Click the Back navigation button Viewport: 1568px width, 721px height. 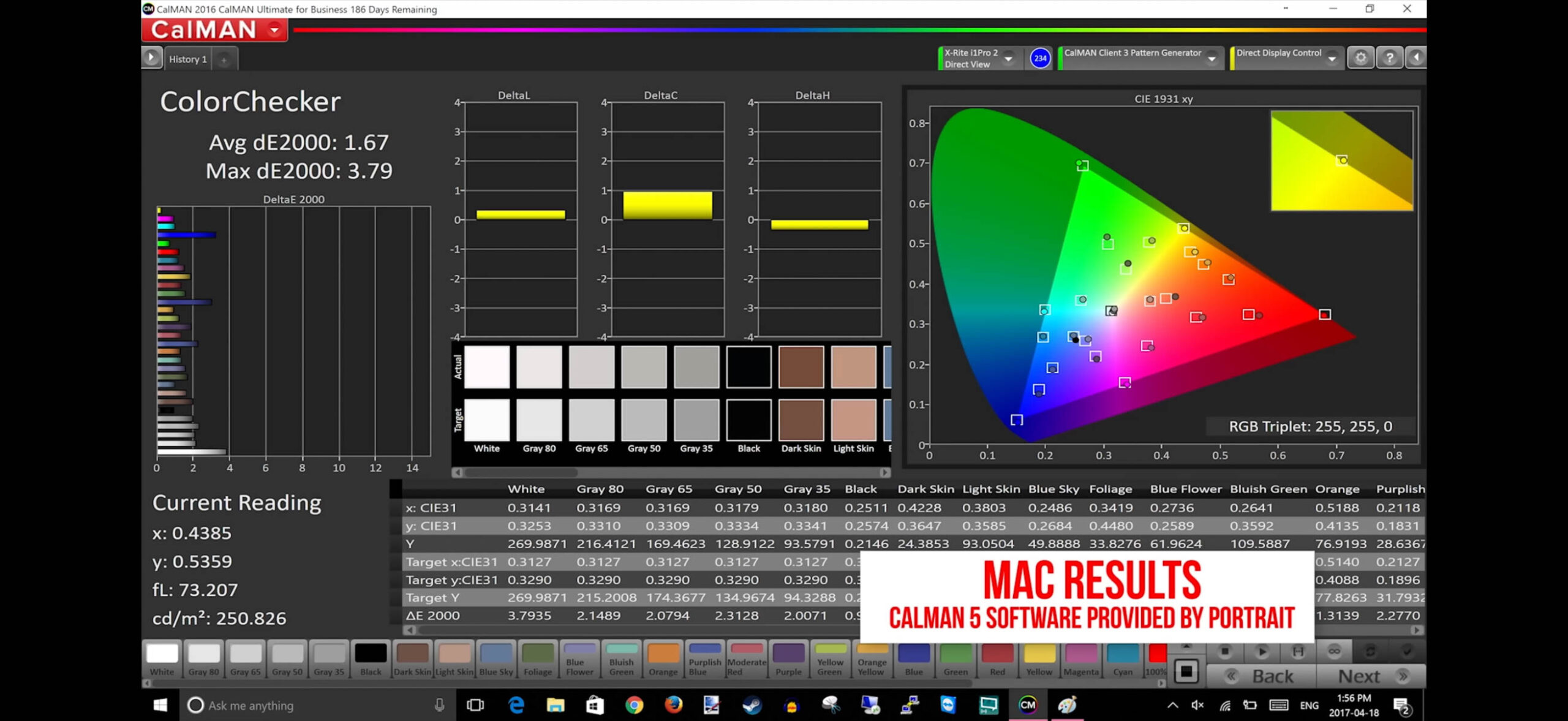click(x=1261, y=676)
